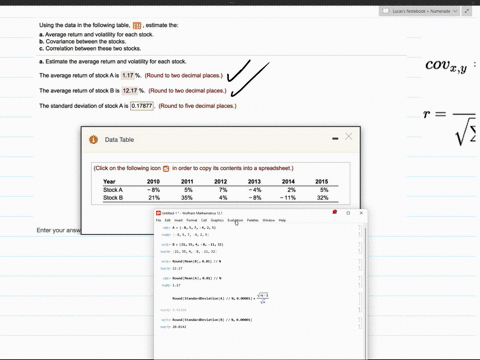480x360 pixels.
Task: Click the Round[Mean[A], 0.01] // N input
Action: tap(197, 278)
